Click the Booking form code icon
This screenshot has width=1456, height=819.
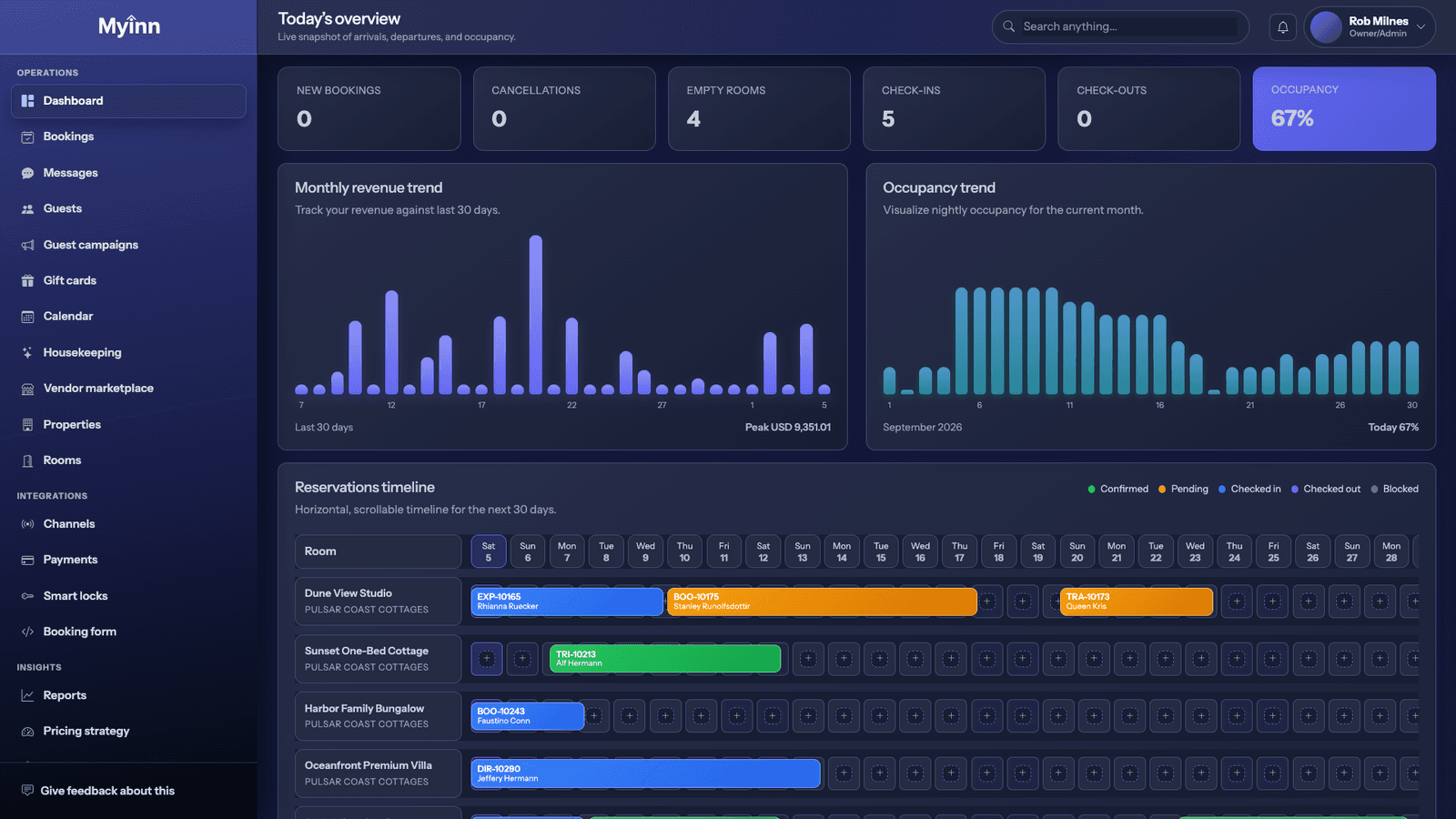coord(27,632)
